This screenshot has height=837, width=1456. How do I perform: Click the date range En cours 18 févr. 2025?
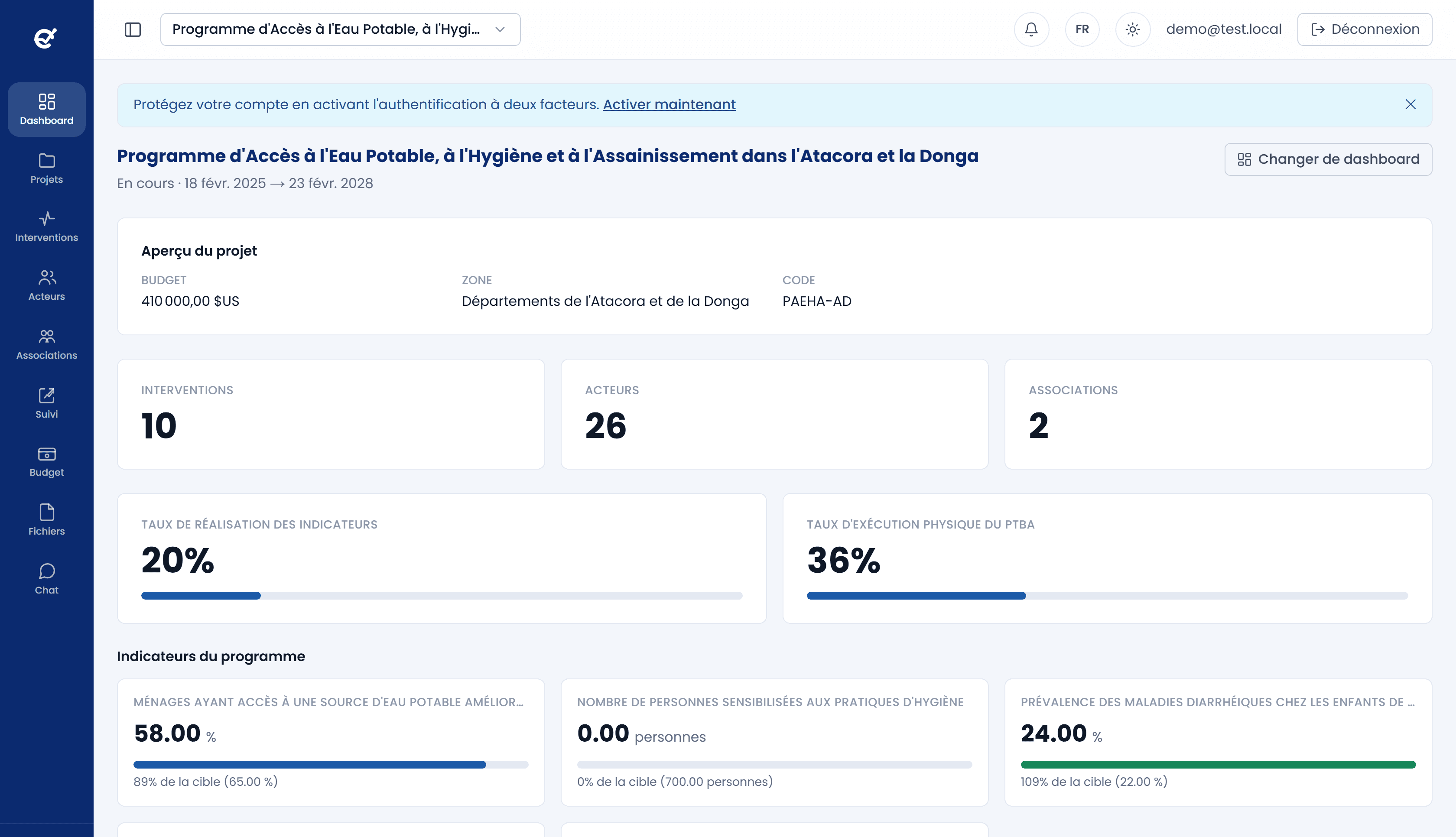coord(245,183)
